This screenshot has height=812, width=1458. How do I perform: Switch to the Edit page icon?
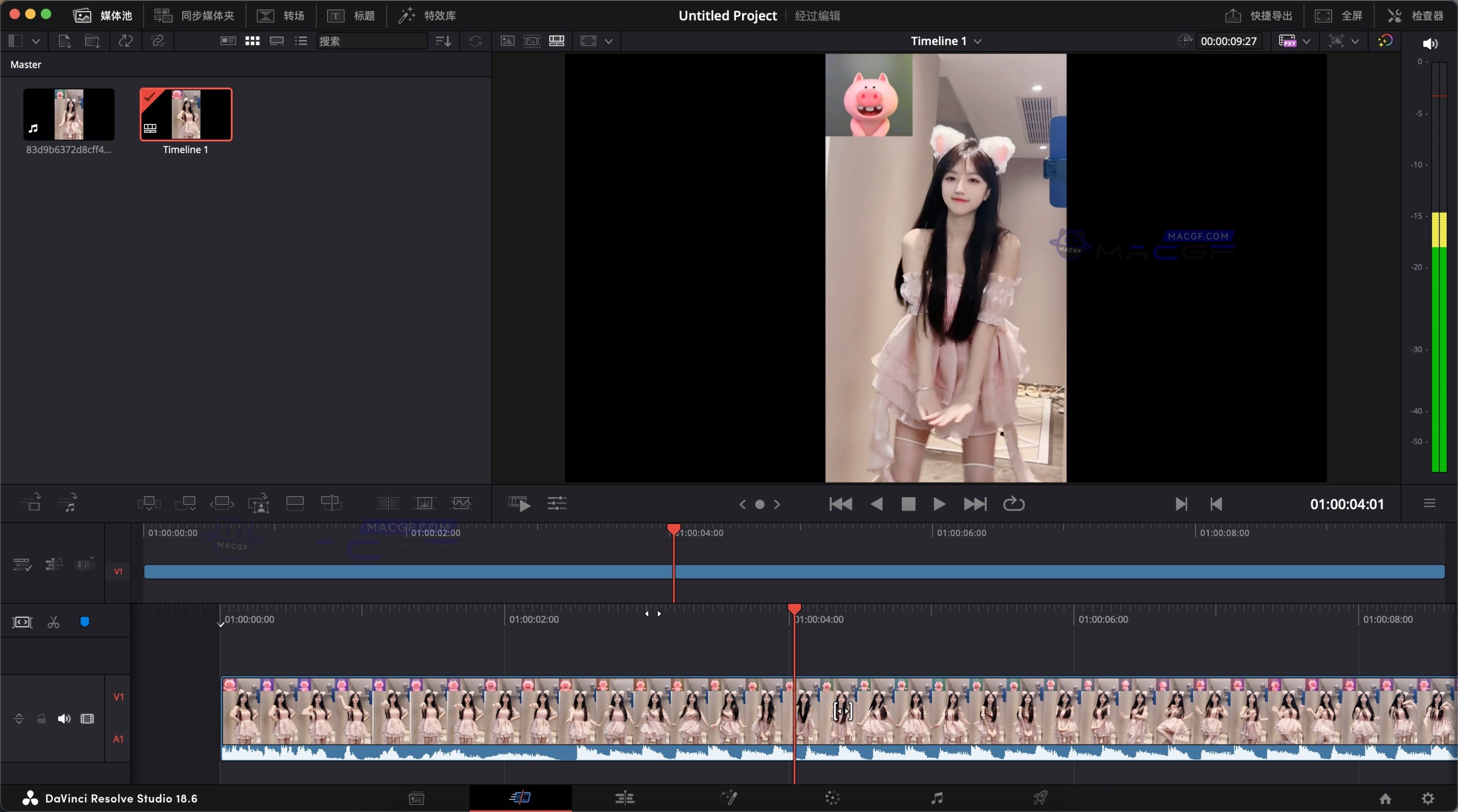pyautogui.click(x=625, y=798)
